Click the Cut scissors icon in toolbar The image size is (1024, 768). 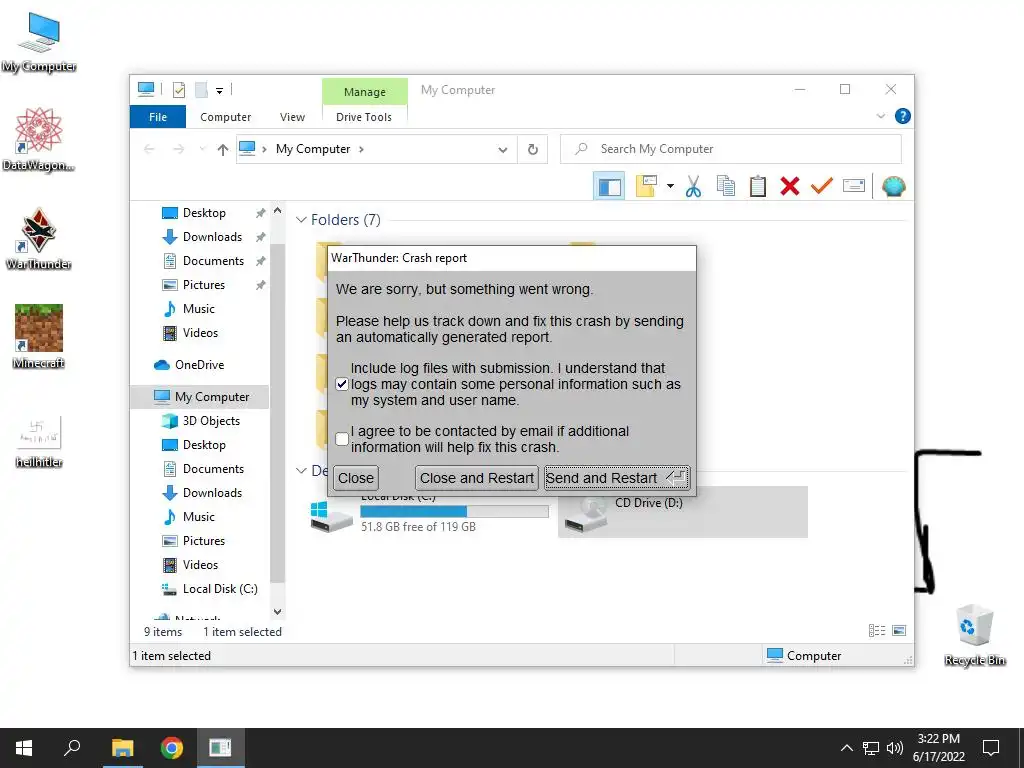693,187
